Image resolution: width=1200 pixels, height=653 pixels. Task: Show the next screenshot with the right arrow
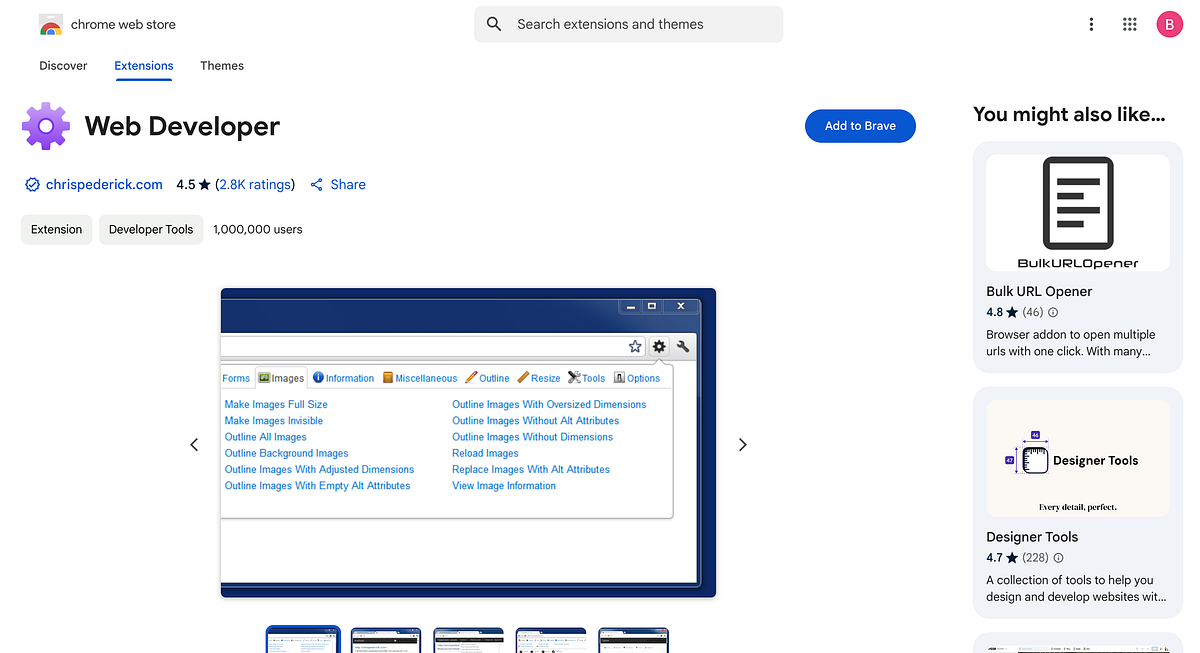click(x=742, y=444)
